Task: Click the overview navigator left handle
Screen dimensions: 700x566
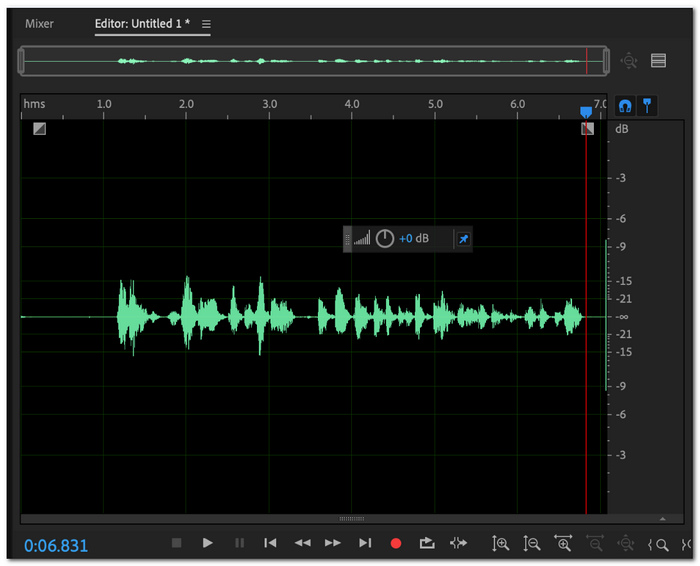Action: tap(21, 60)
